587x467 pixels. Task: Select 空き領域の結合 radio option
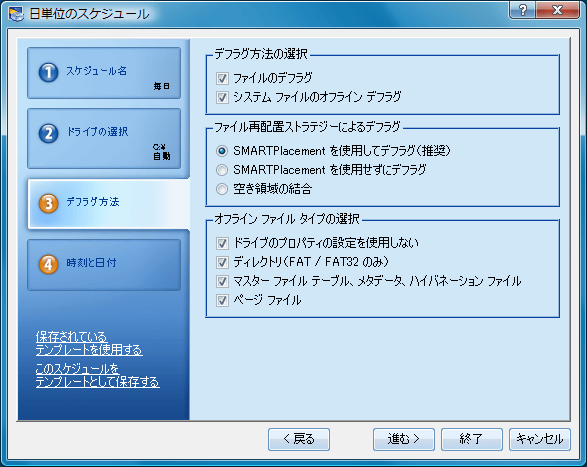pyautogui.click(x=222, y=189)
